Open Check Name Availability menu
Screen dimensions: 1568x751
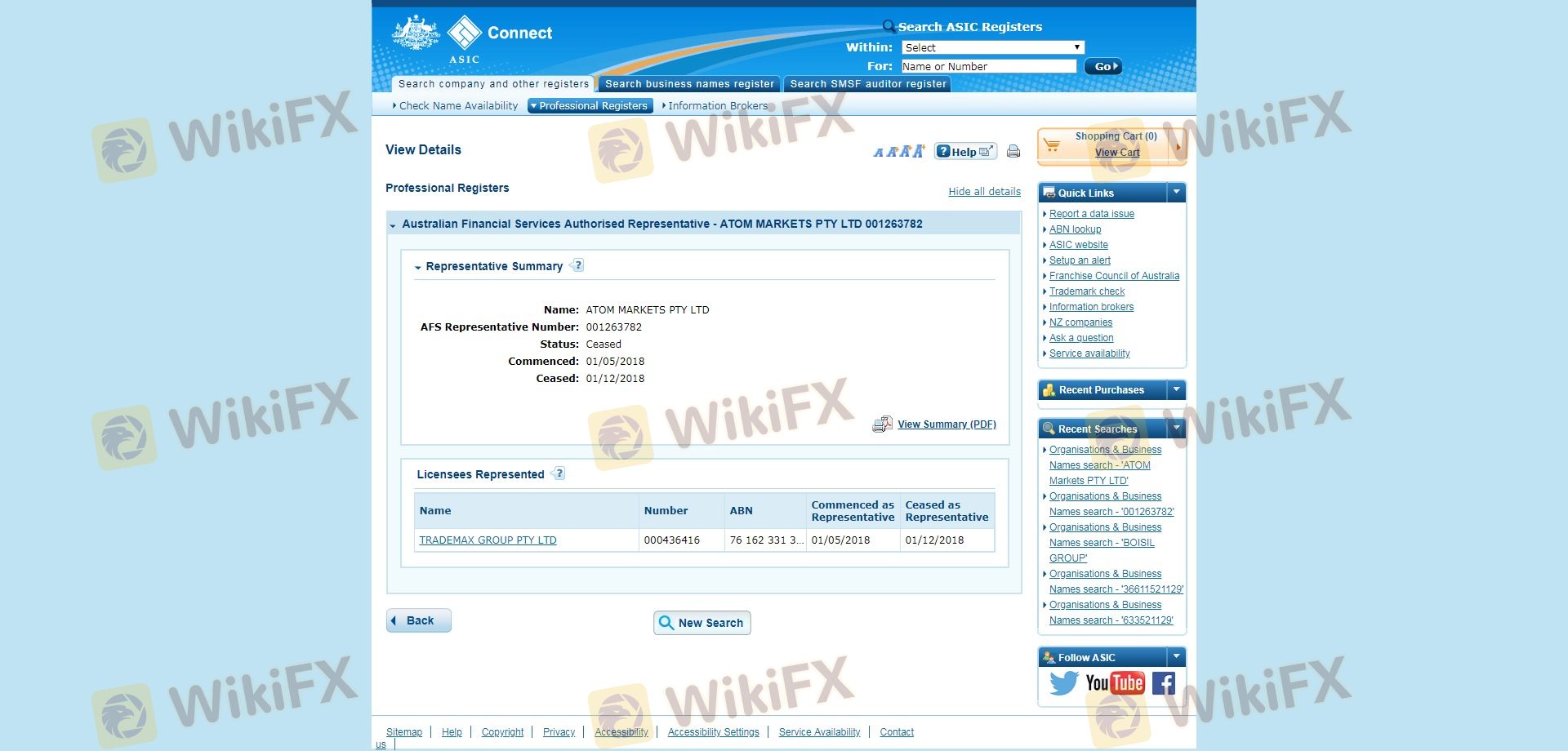click(457, 106)
